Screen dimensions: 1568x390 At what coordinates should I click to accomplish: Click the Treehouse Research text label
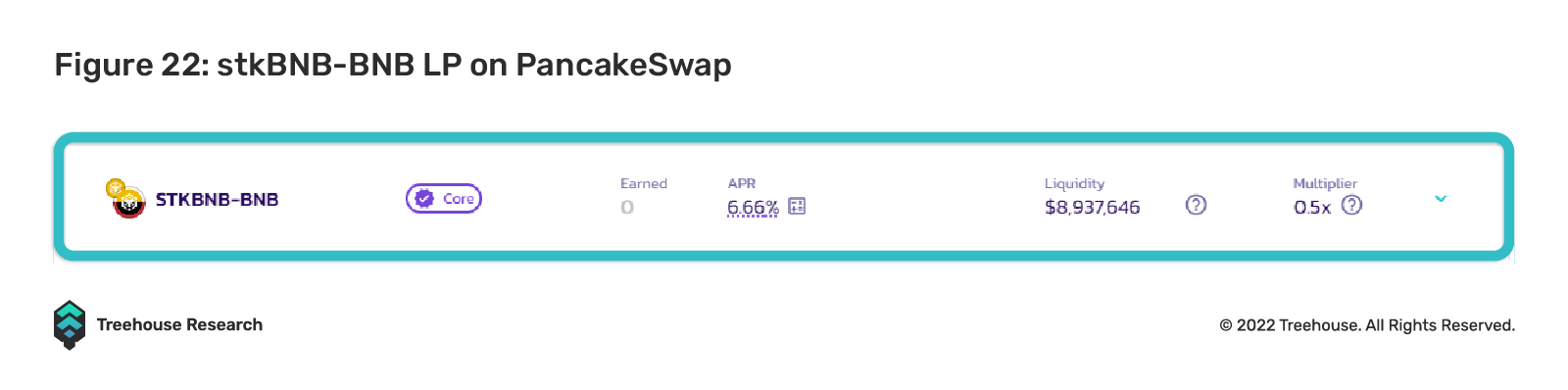tap(179, 325)
